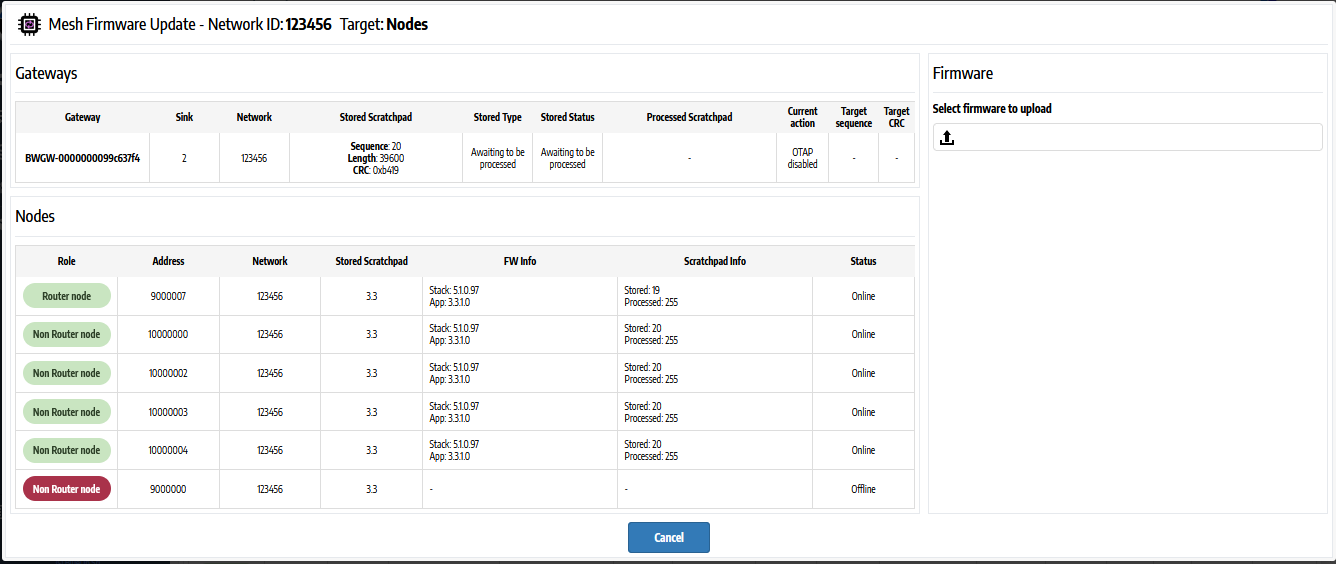Click the red offline Non Router node badge
Image resolution: width=1336 pixels, height=564 pixels.
point(67,489)
